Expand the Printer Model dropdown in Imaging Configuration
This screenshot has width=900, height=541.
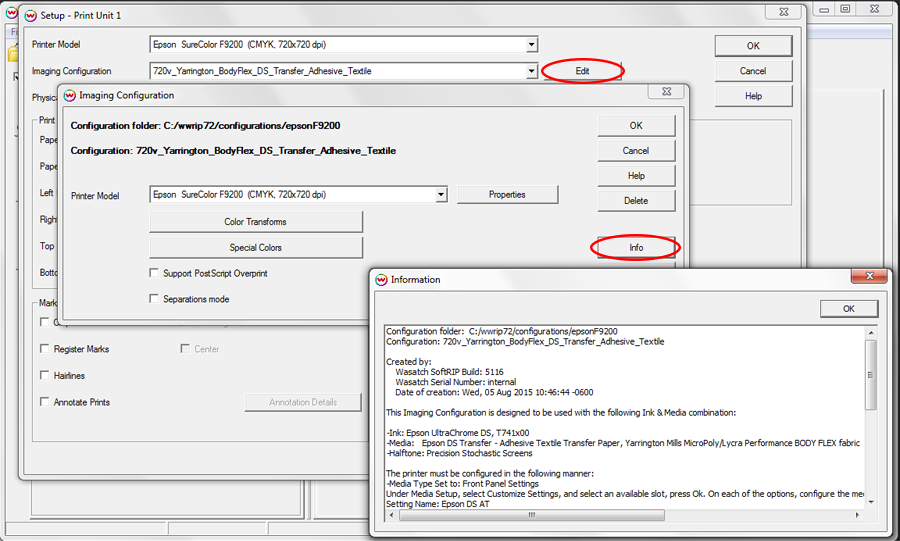click(441, 194)
